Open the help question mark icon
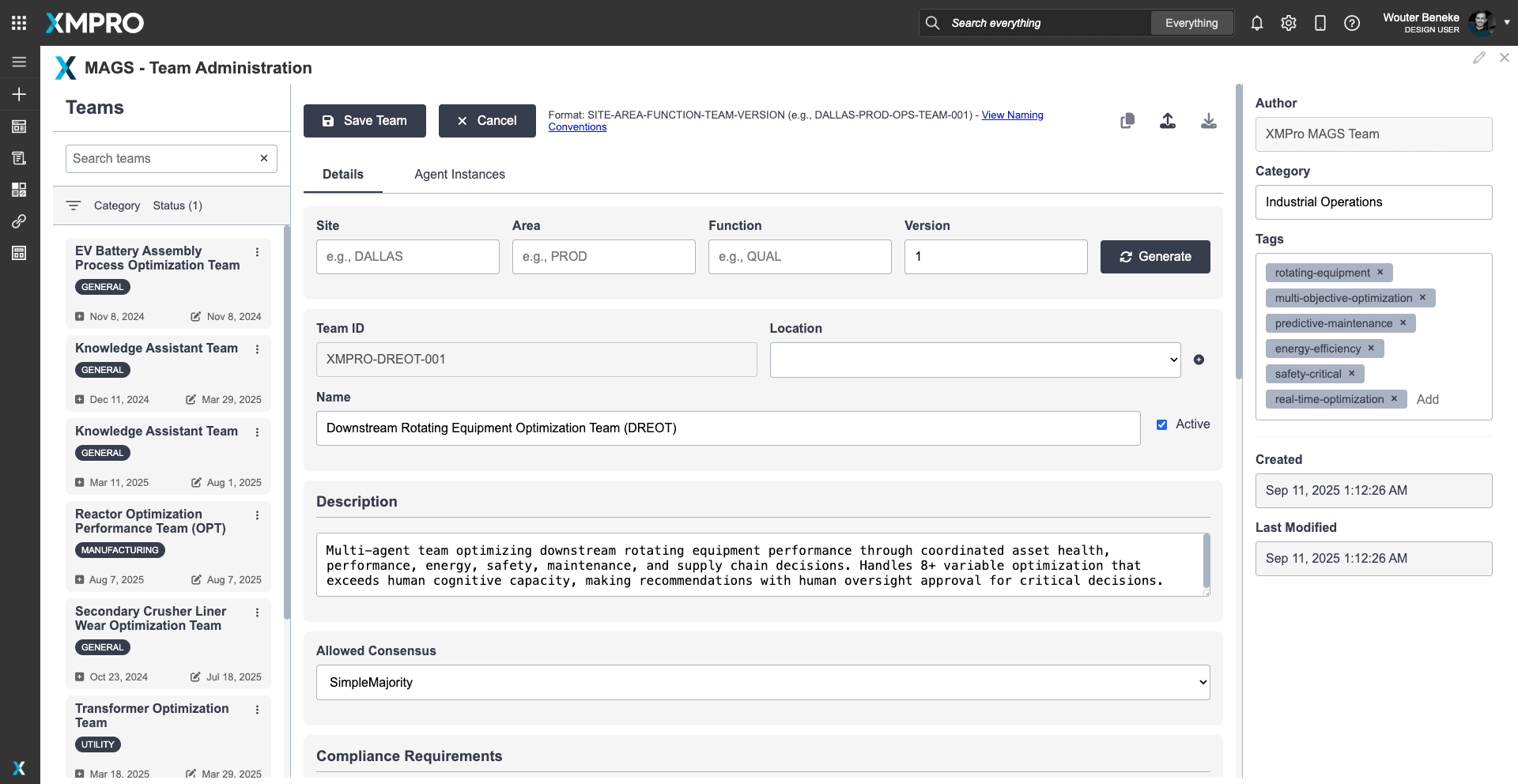The width and height of the screenshot is (1518, 784). tap(1352, 23)
